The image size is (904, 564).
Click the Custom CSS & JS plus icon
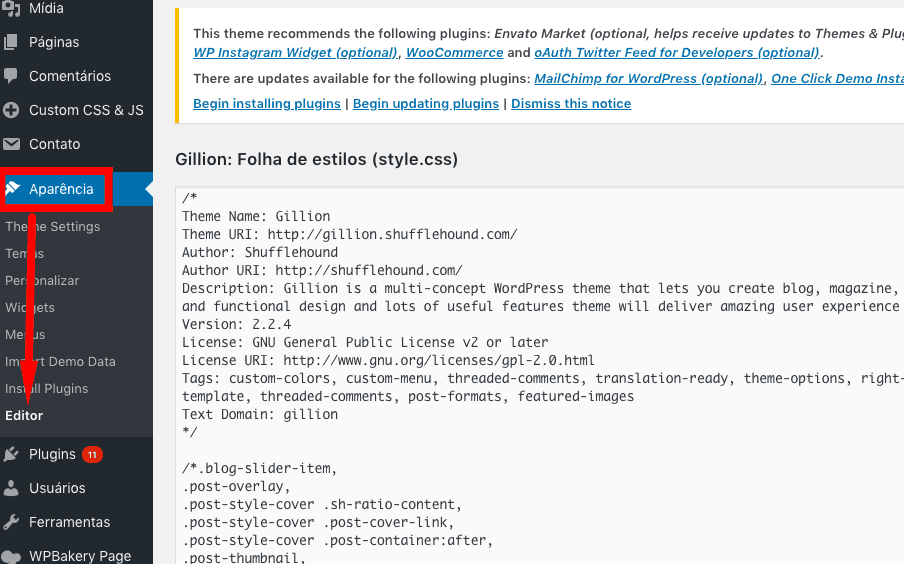(x=11, y=110)
